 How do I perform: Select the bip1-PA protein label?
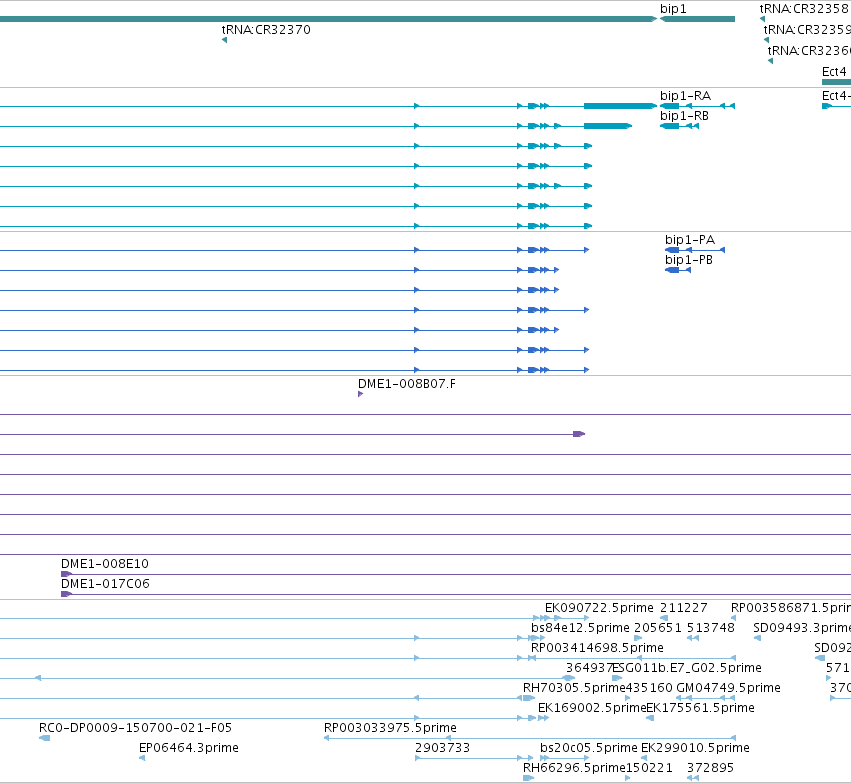pyautogui.click(x=690, y=240)
